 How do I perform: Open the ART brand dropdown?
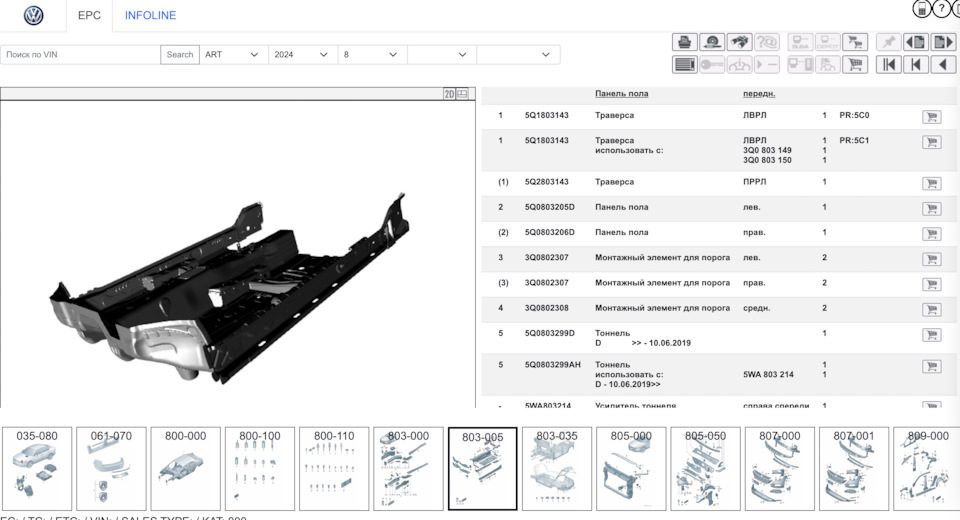click(233, 55)
